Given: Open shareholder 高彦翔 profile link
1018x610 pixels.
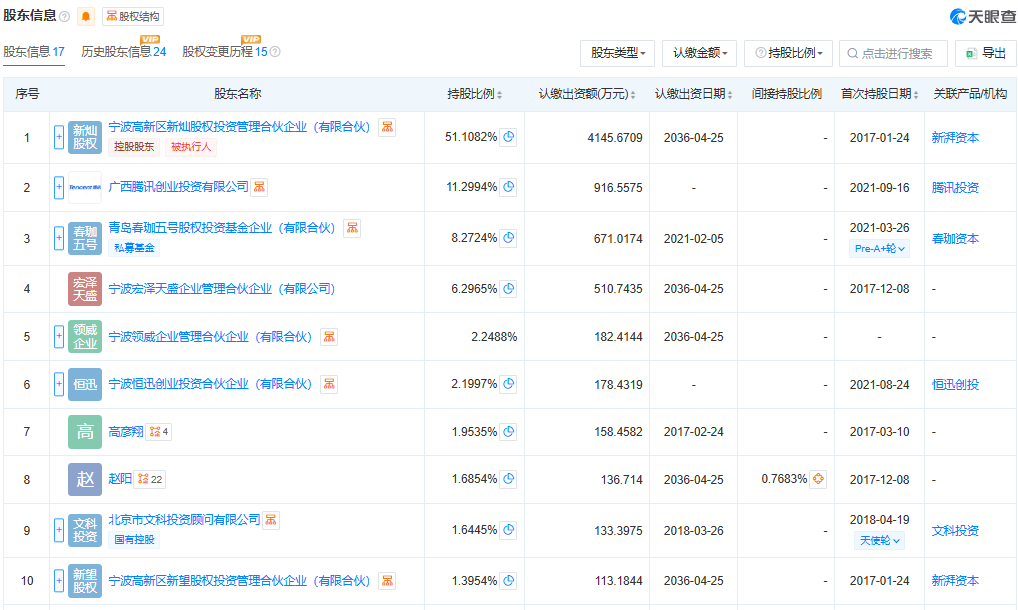Looking at the screenshot, I should coord(125,432).
